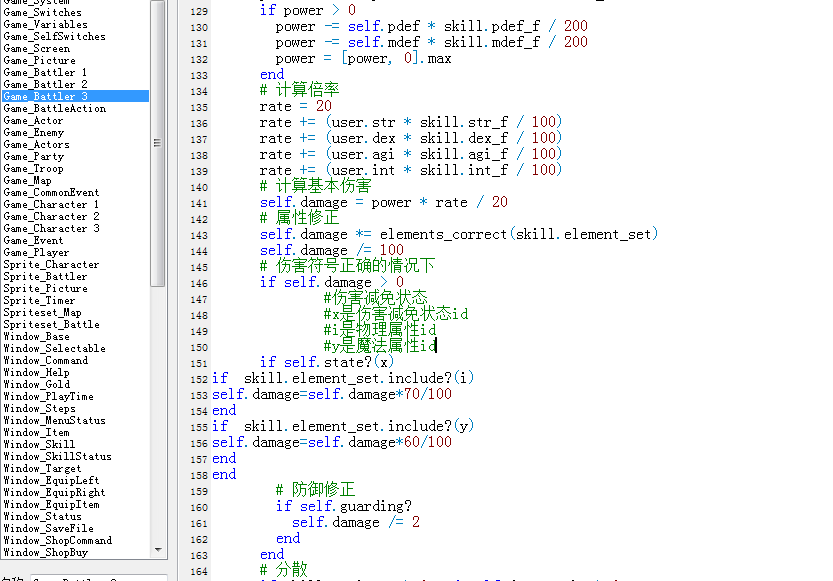Open Window_Item script

(37, 433)
